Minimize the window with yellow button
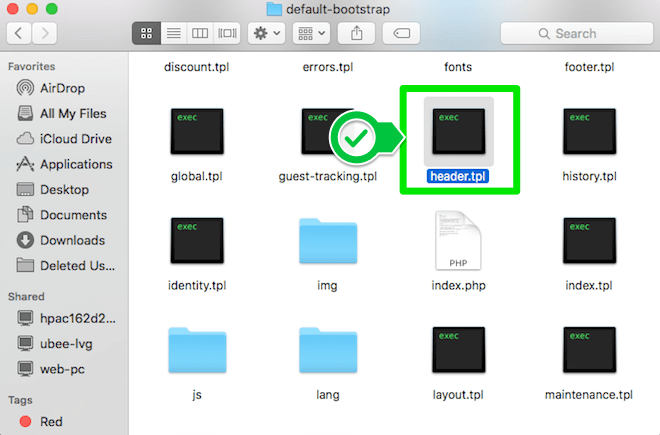This screenshot has width=660, height=435. click(32, 8)
